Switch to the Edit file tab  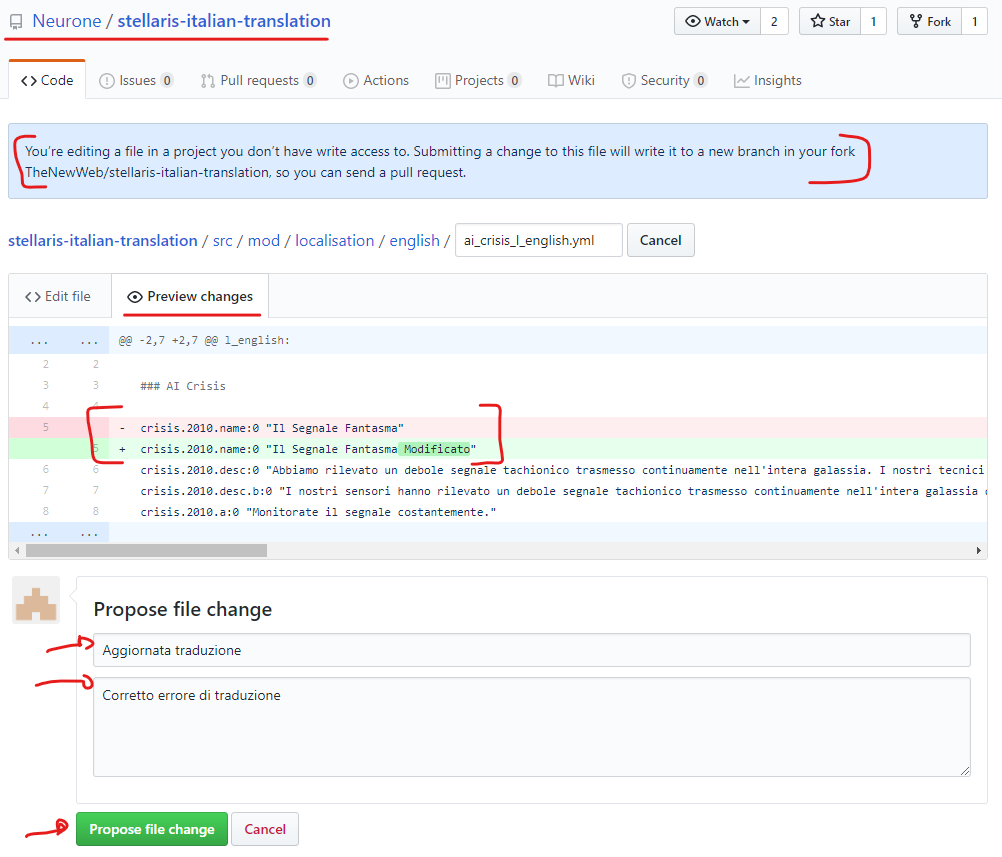58,297
